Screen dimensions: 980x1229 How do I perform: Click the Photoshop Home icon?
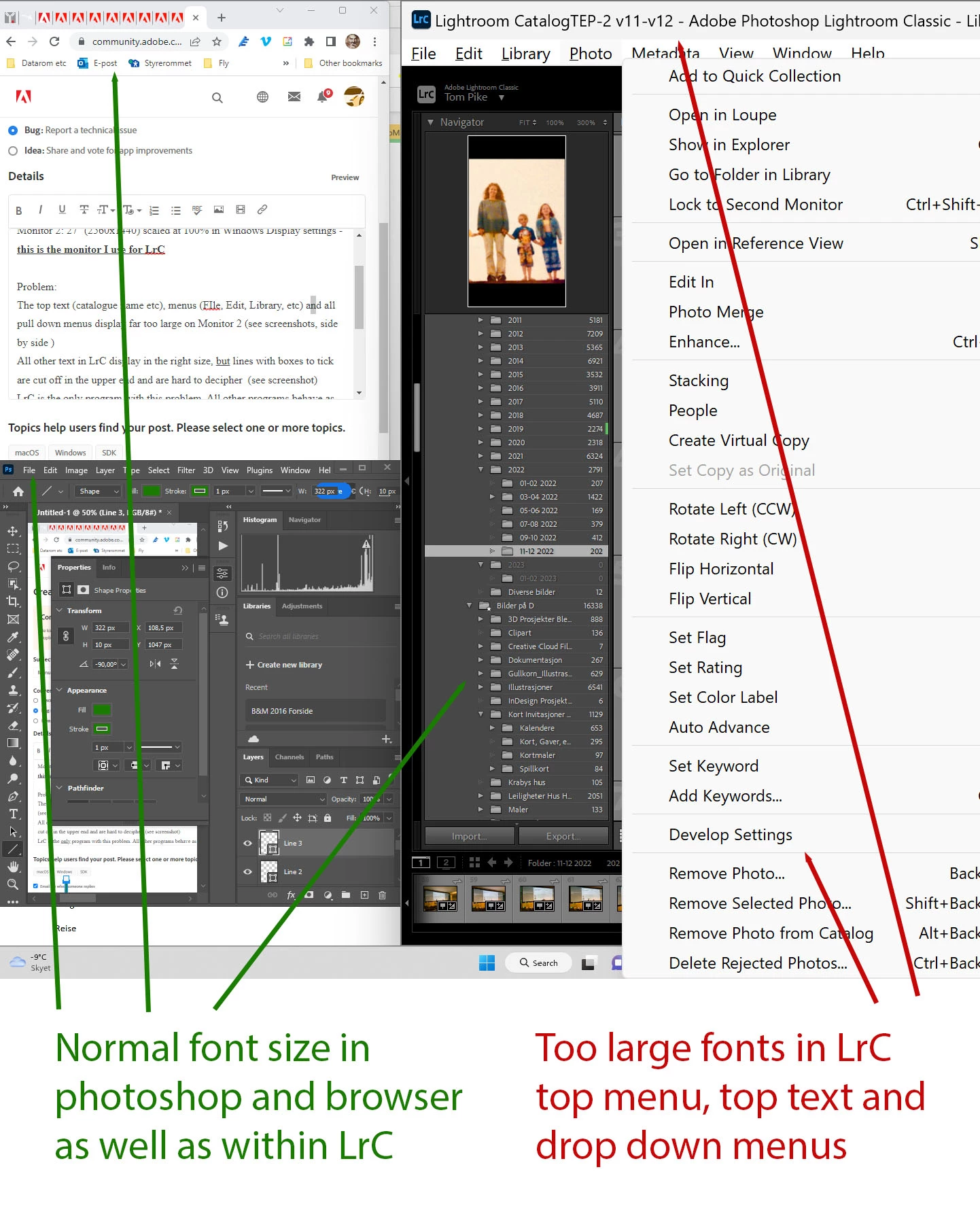18,491
